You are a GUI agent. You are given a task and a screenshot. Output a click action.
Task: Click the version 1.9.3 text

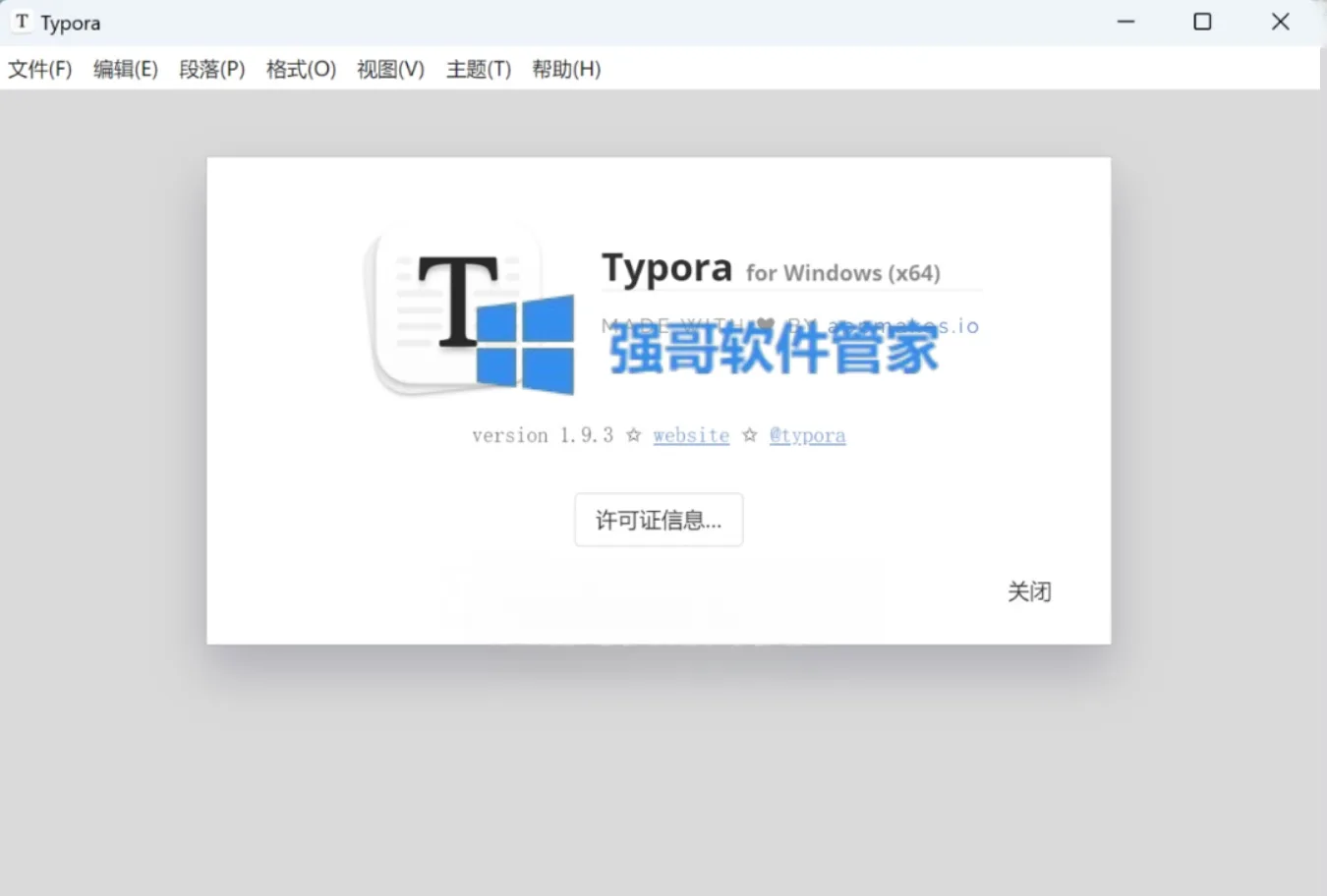543,435
